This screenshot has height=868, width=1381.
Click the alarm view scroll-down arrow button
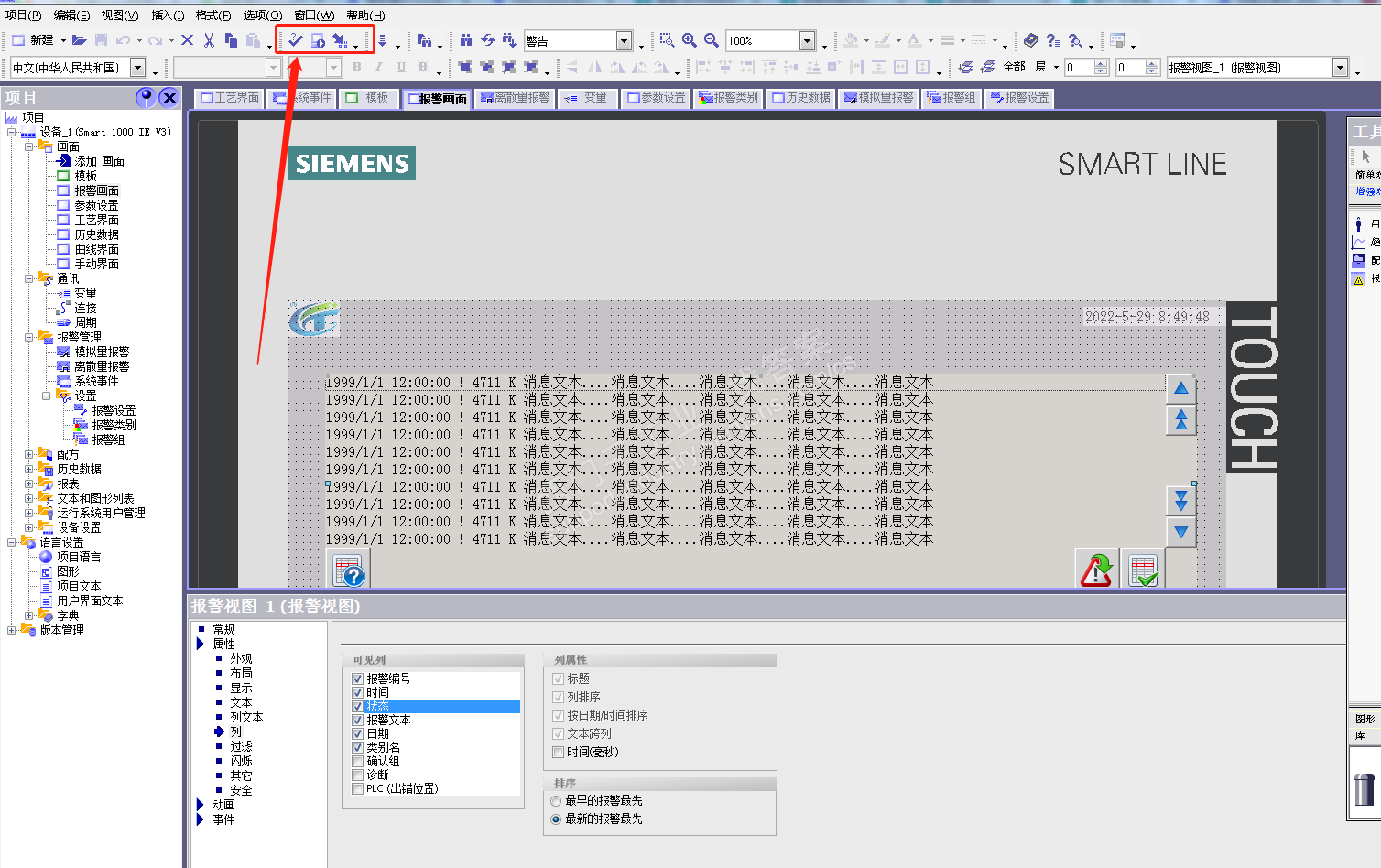click(x=1181, y=531)
